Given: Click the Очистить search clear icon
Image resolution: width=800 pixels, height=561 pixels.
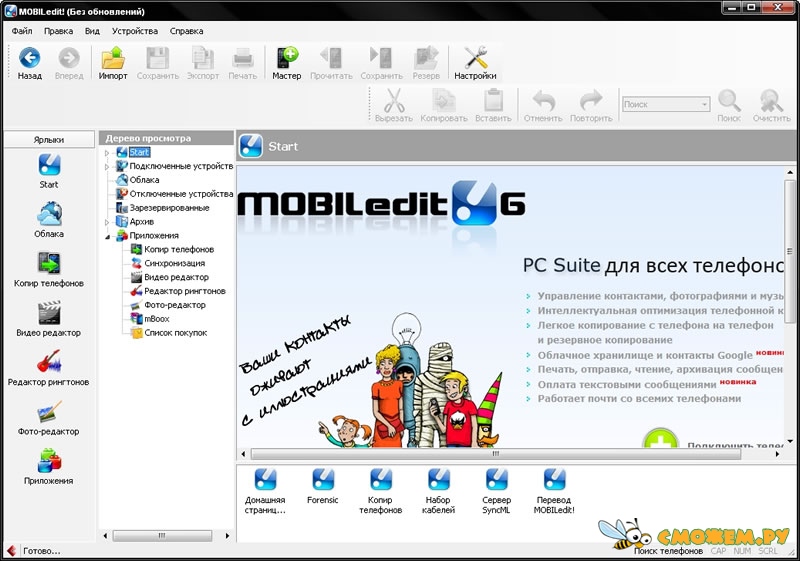Looking at the screenshot, I should [x=771, y=100].
